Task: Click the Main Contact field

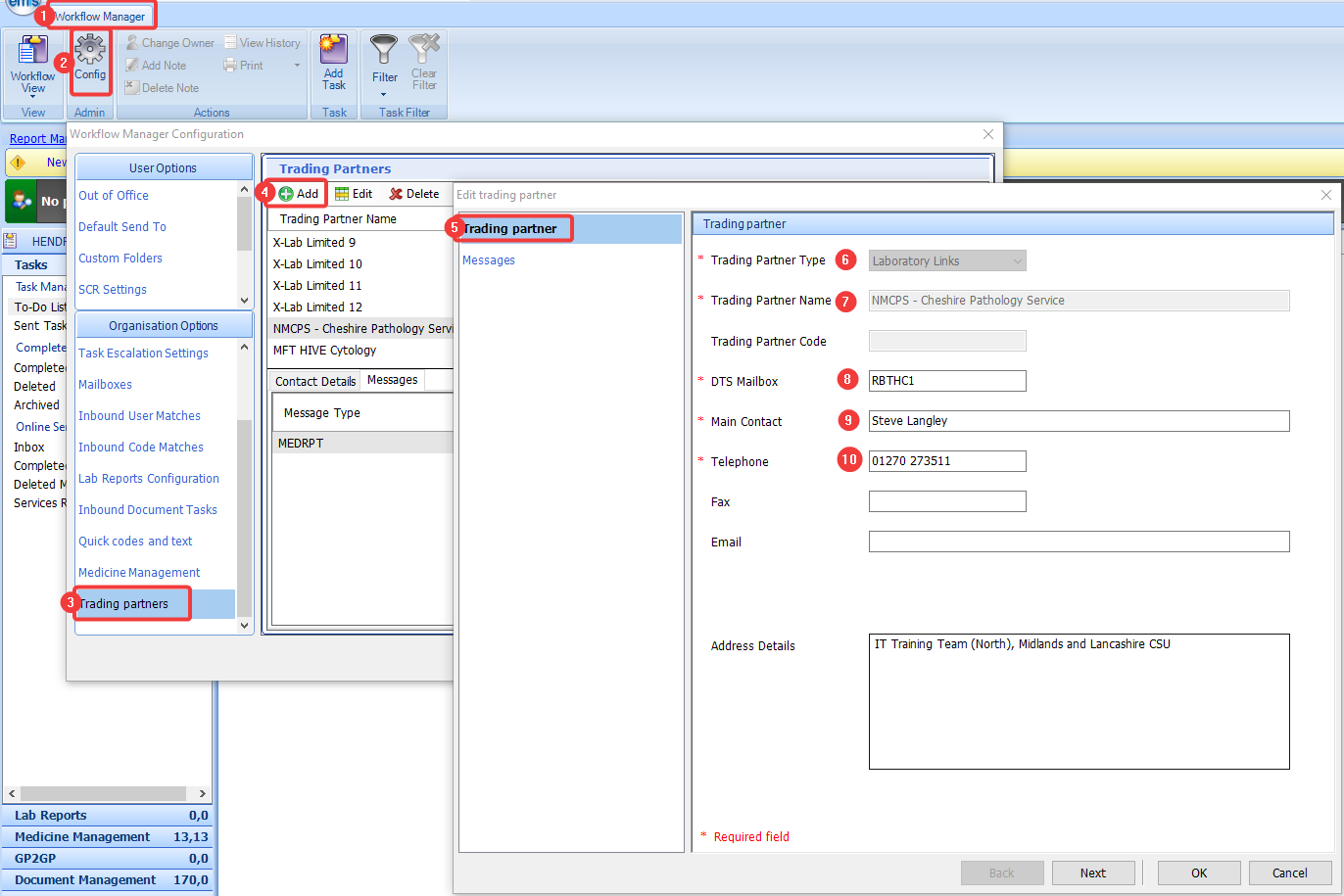Action: tap(1079, 421)
